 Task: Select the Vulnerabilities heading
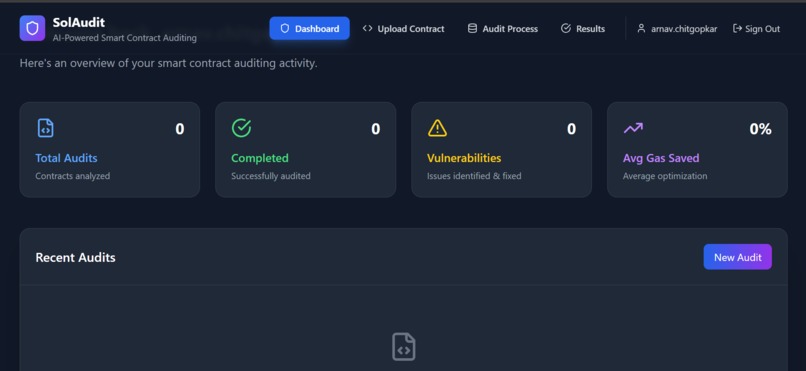pyautogui.click(x=464, y=158)
